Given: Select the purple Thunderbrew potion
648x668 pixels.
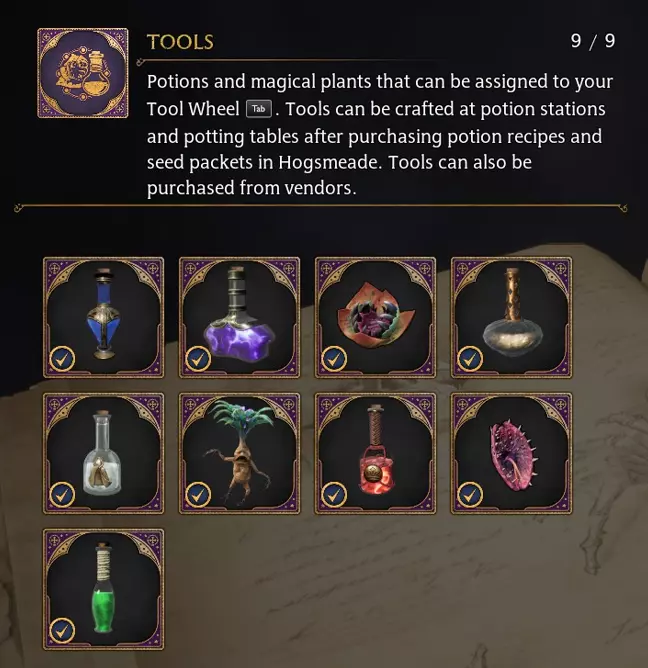Looking at the screenshot, I should pyautogui.click(x=239, y=317).
